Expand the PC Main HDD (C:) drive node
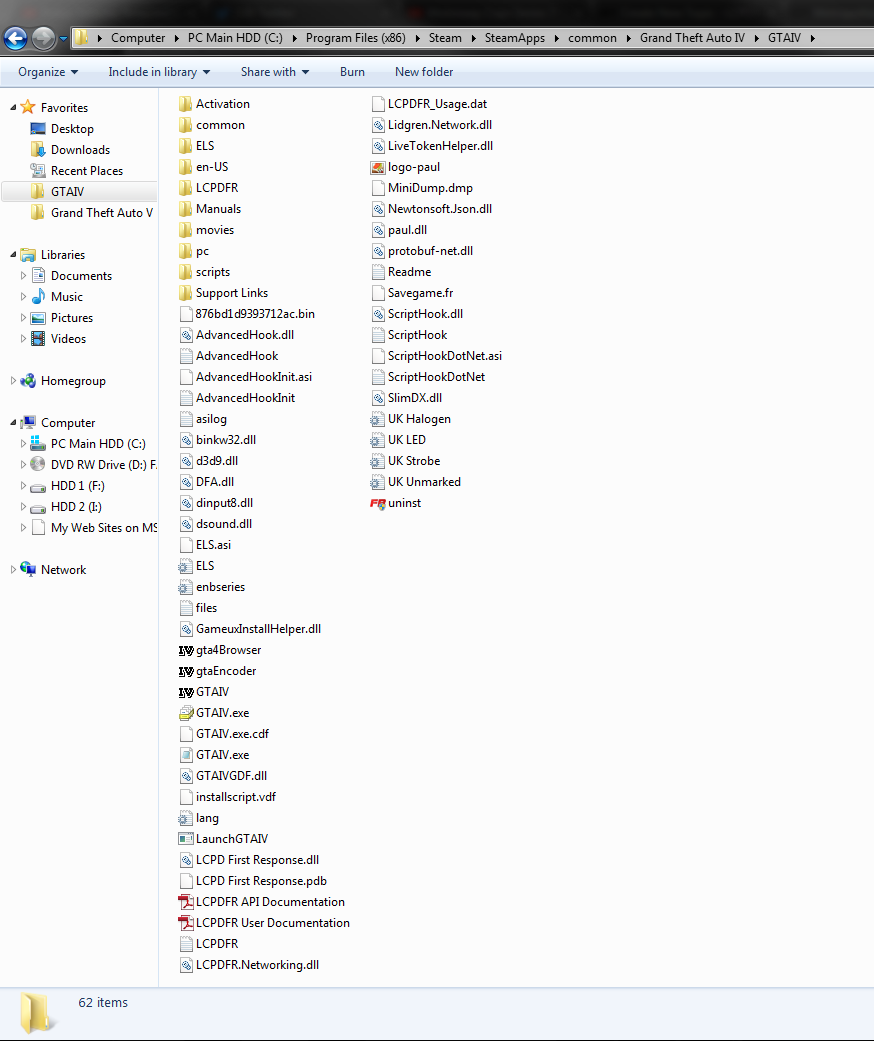The image size is (874, 1041). coord(23,443)
